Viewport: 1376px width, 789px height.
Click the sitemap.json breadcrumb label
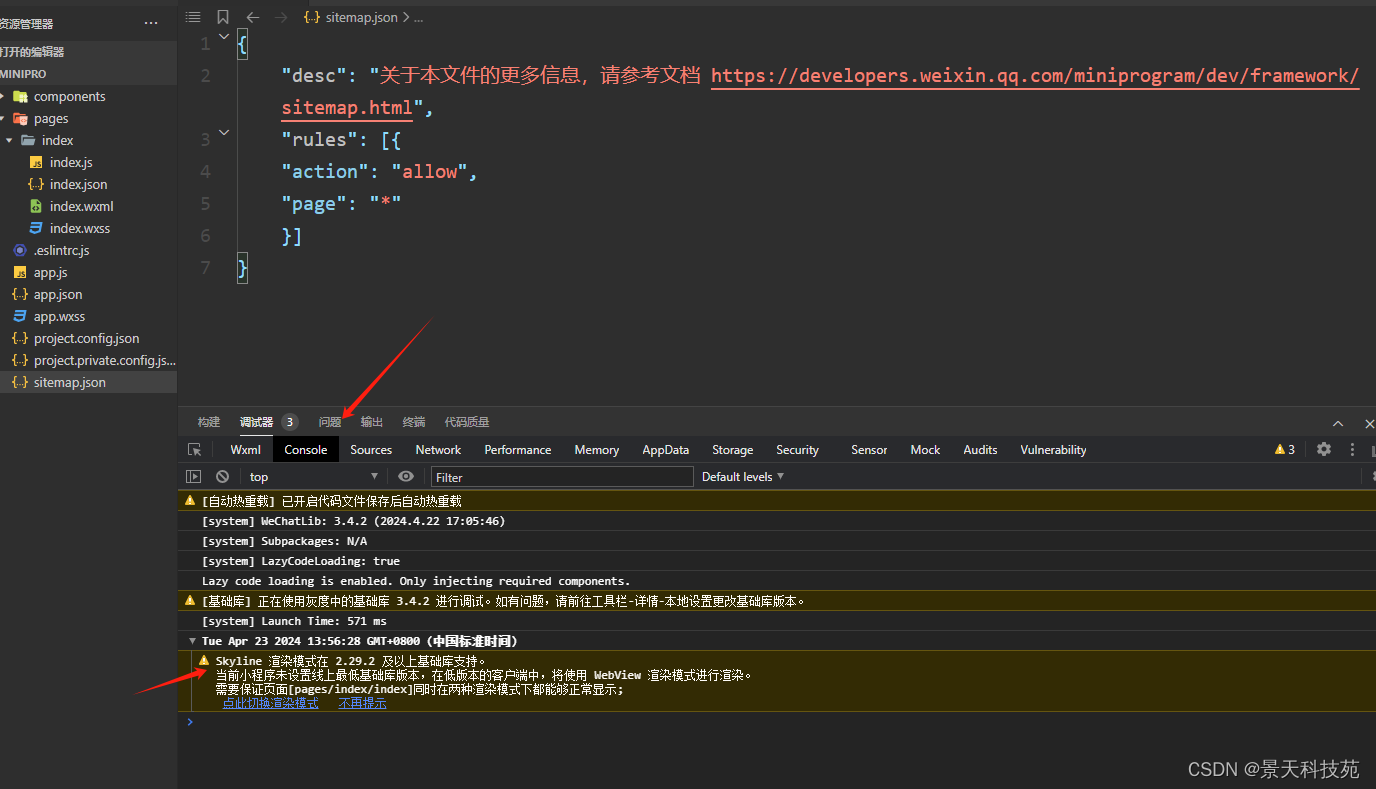[x=361, y=17]
